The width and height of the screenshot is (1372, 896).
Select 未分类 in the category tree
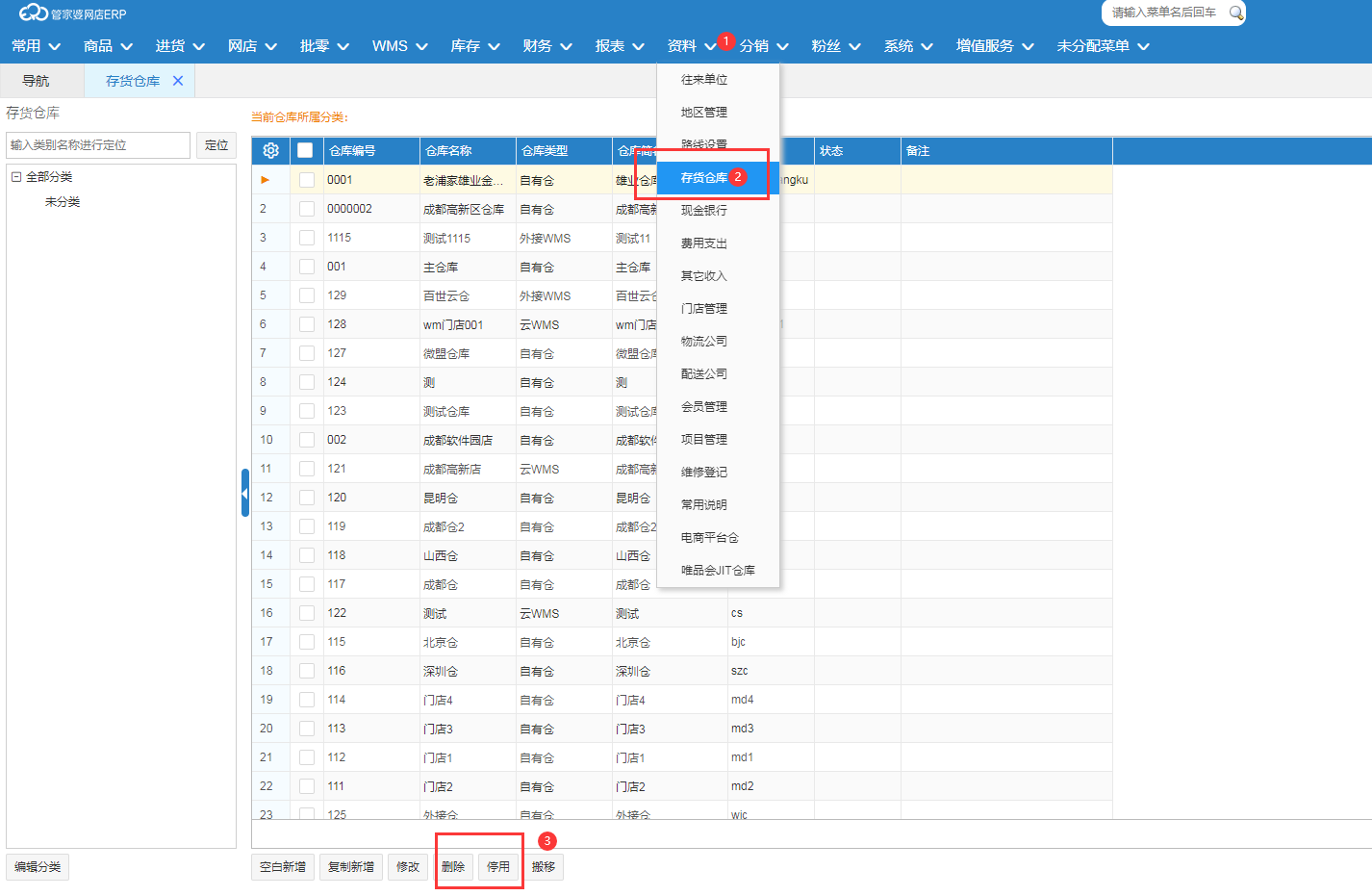[x=63, y=202]
